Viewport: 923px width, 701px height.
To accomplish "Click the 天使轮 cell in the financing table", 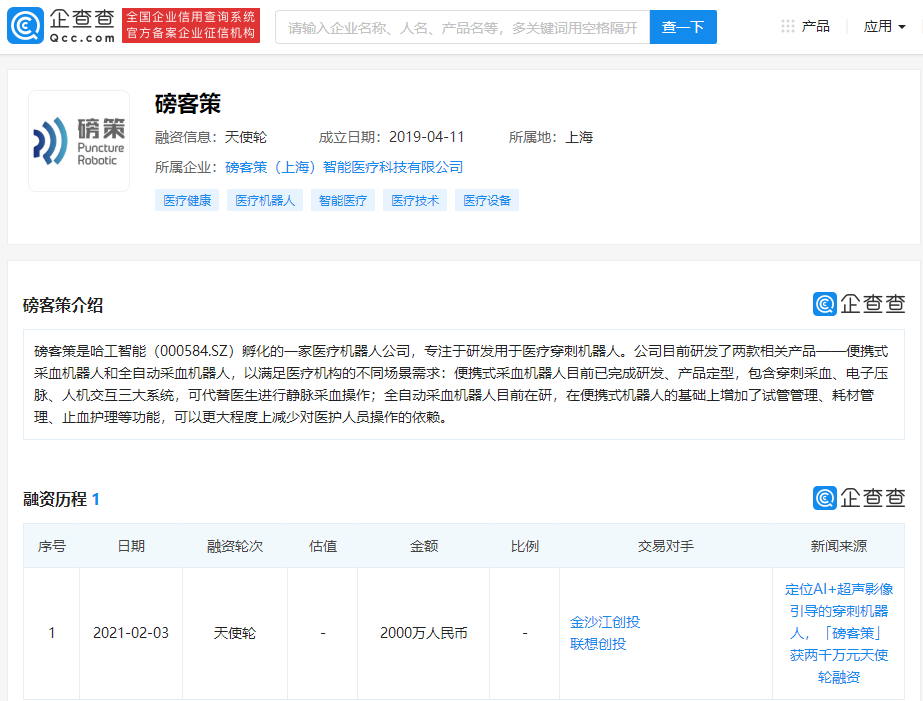I will [x=235, y=633].
